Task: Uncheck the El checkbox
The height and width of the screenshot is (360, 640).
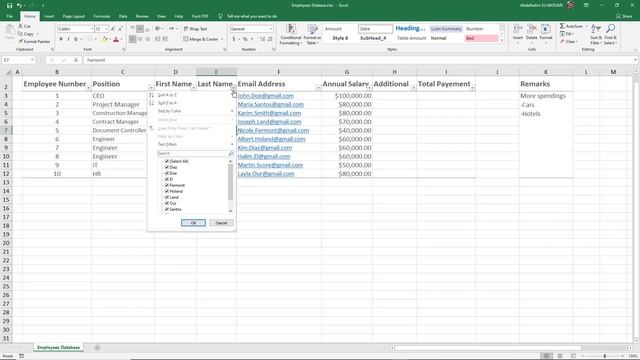Action: tap(167, 179)
